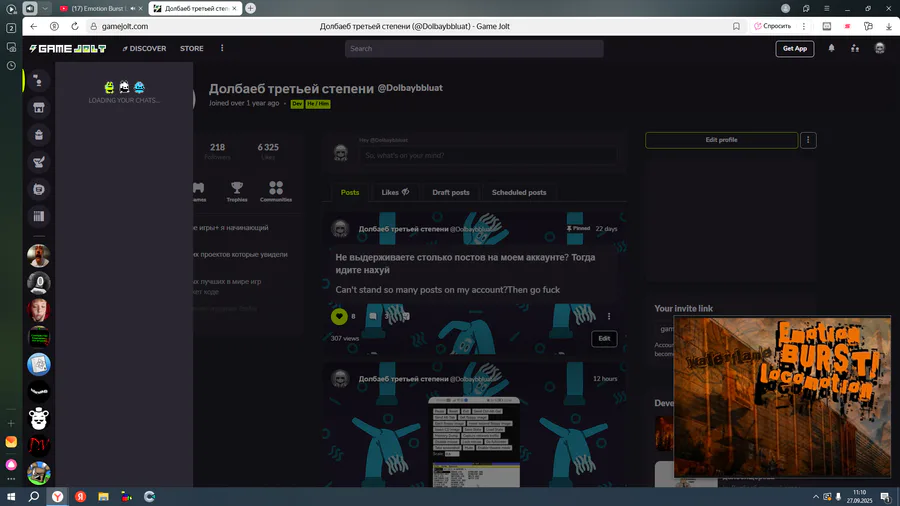Open a new browser tab

click(x=250, y=9)
